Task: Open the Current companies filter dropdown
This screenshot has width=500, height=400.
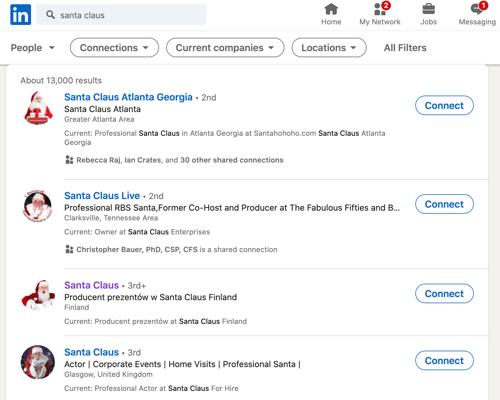Action: pyautogui.click(x=225, y=48)
